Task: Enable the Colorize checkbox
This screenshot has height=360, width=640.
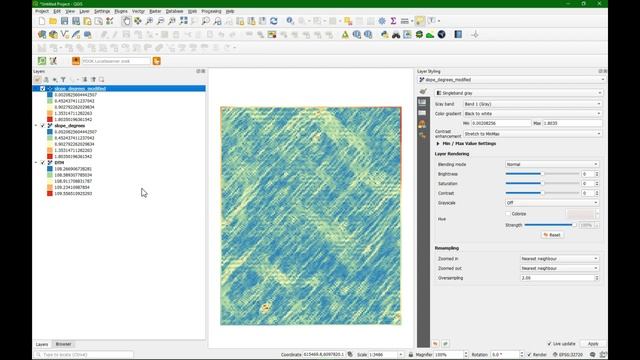Action: [508, 213]
